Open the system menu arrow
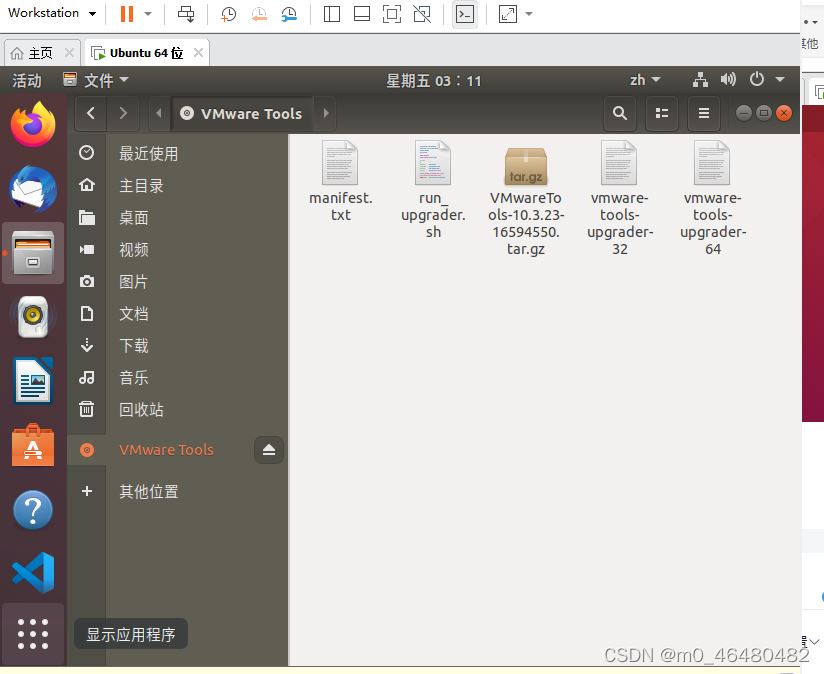The height and width of the screenshot is (674, 824). [780, 79]
